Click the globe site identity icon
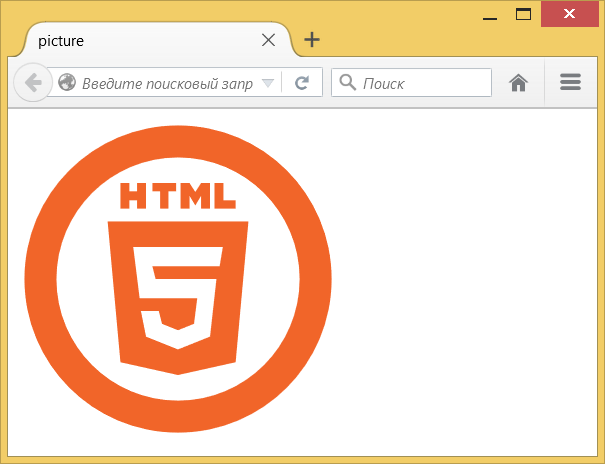This screenshot has width=605, height=464. [x=67, y=83]
